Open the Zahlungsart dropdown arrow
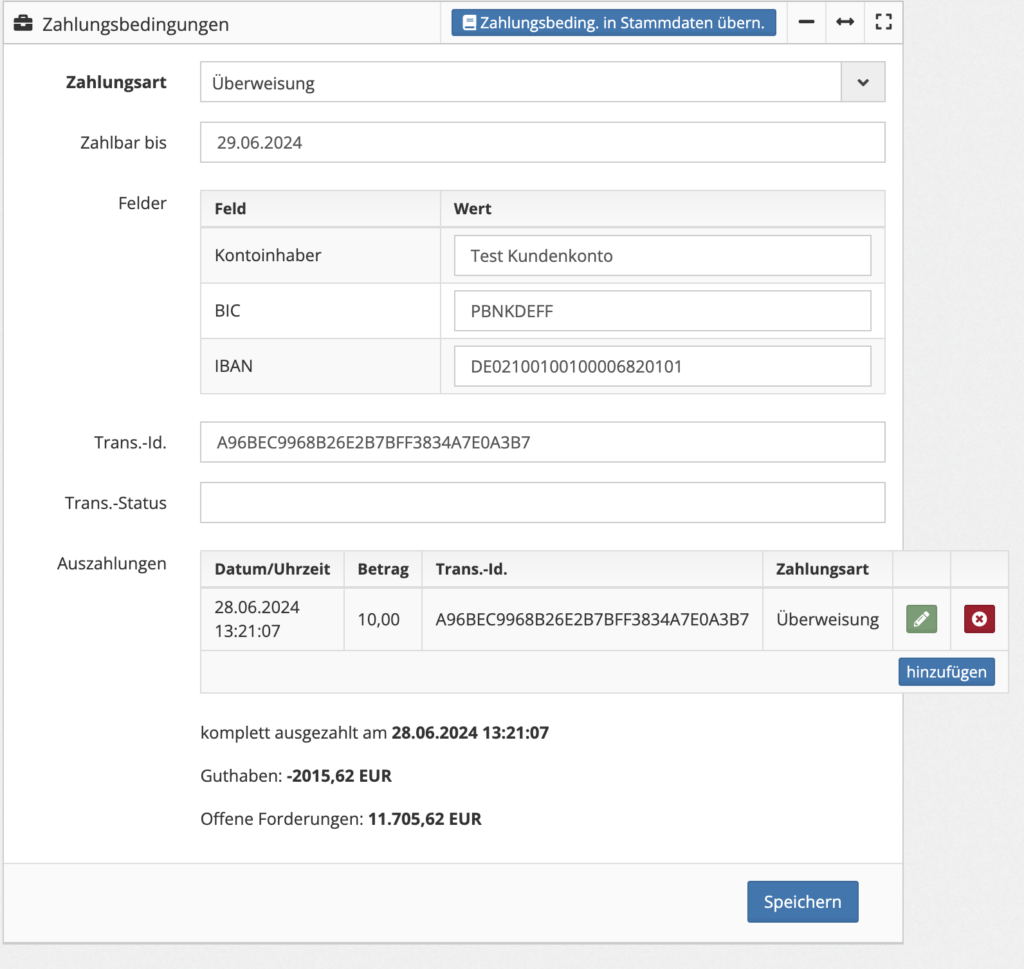The height and width of the screenshot is (969, 1024). click(x=863, y=82)
